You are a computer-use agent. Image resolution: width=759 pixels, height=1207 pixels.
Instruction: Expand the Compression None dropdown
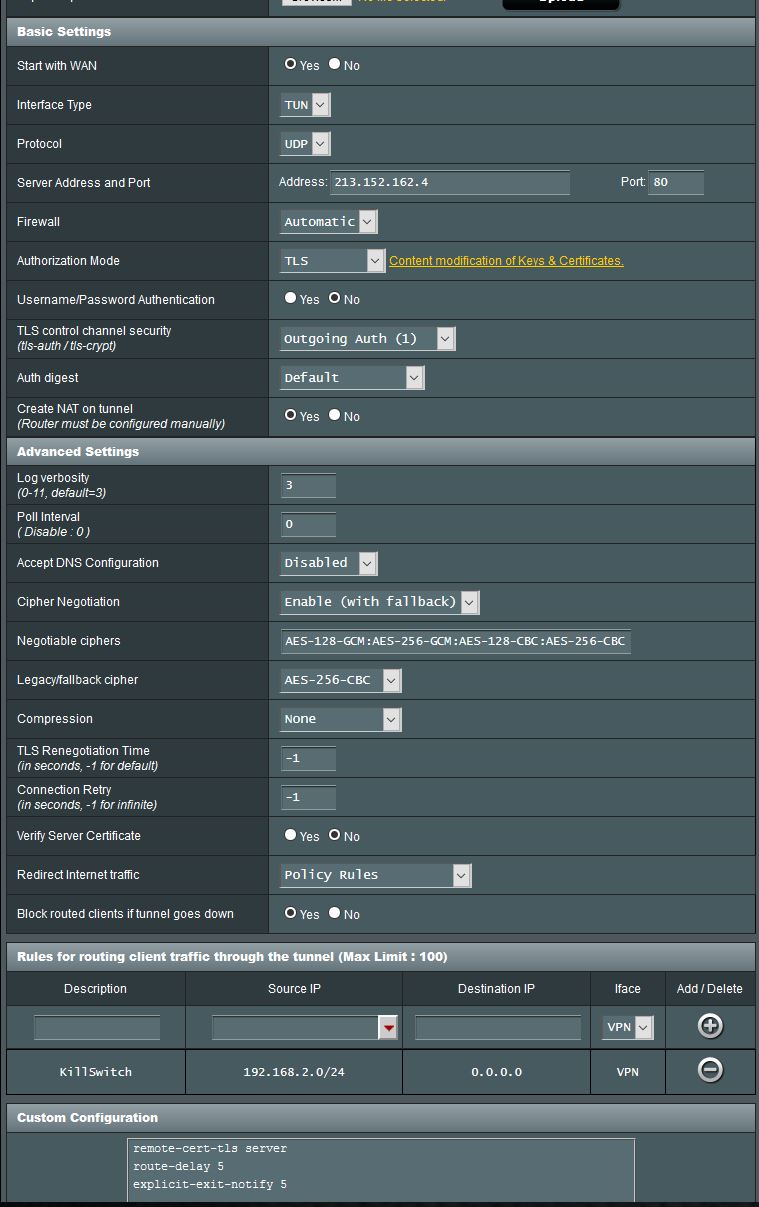coord(341,719)
